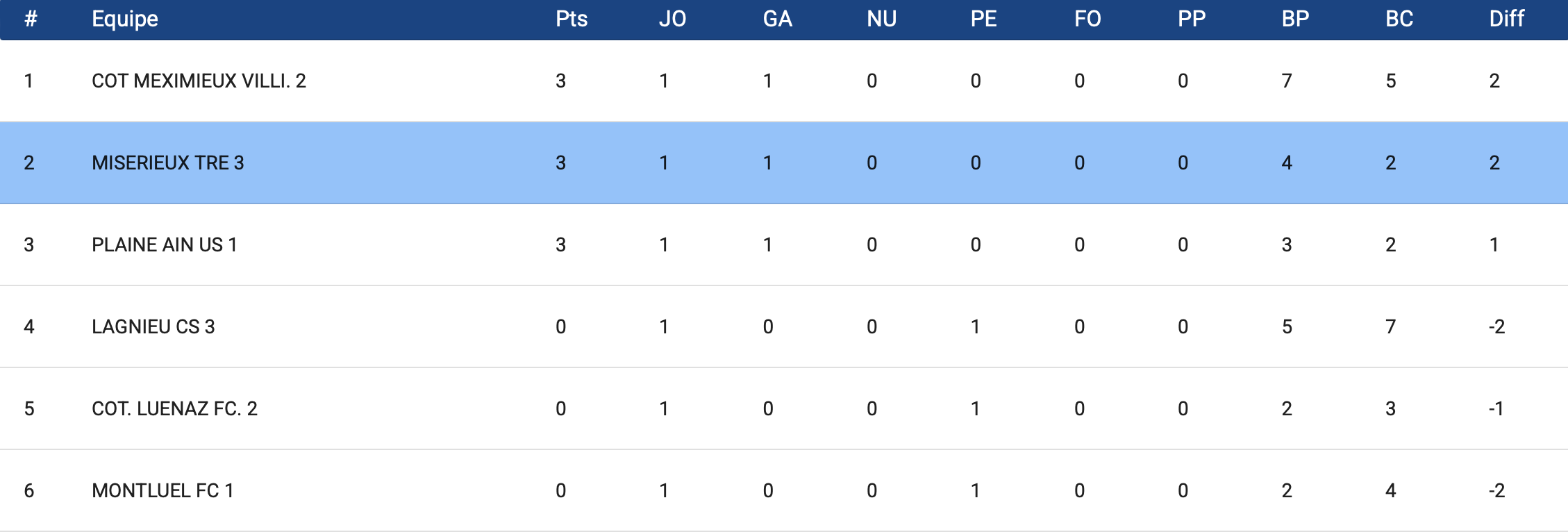The width and height of the screenshot is (1568, 532).
Task: Select the NU column header
Action: 881,19
